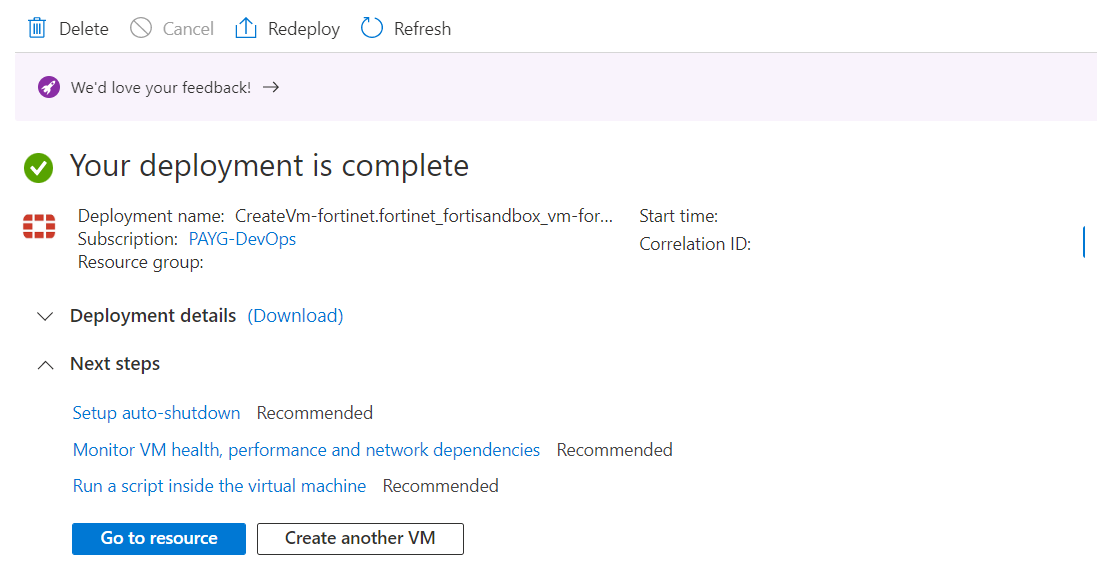Click the Refresh circular arrow icon
The height and width of the screenshot is (571, 1097).
click(372, 28)
